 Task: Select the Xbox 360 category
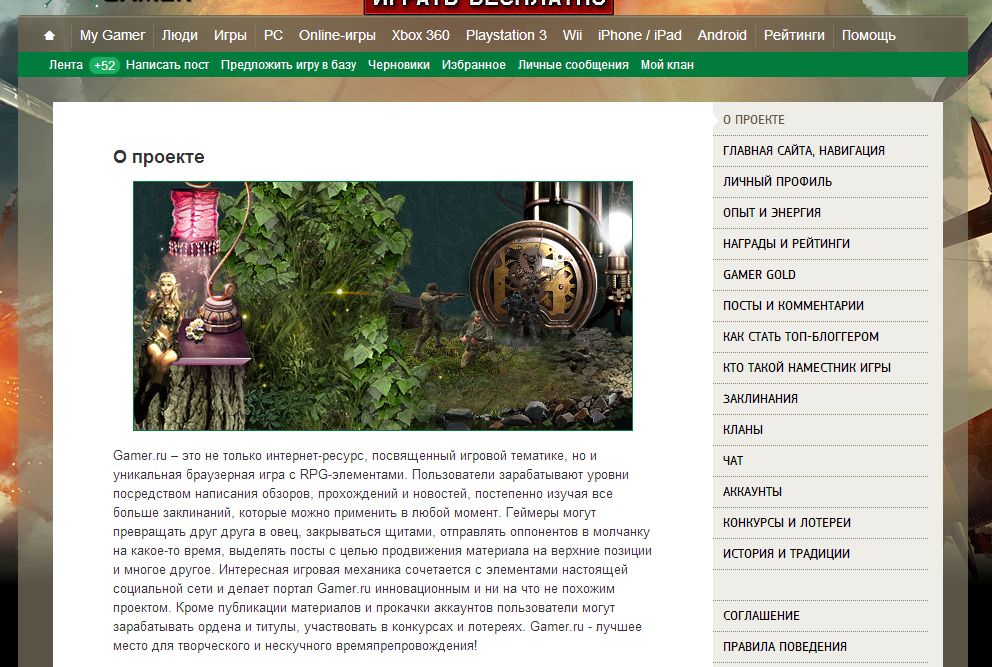coord(421,35)
